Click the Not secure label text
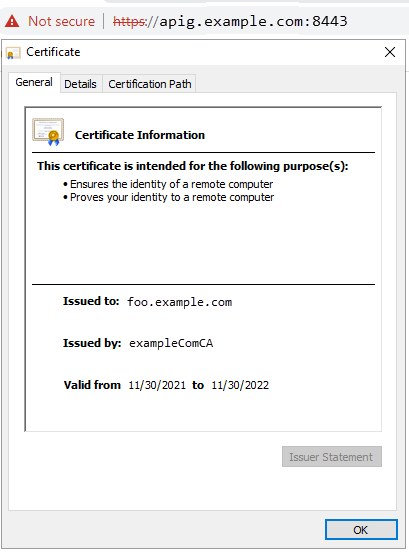 (x=62, y=21)
